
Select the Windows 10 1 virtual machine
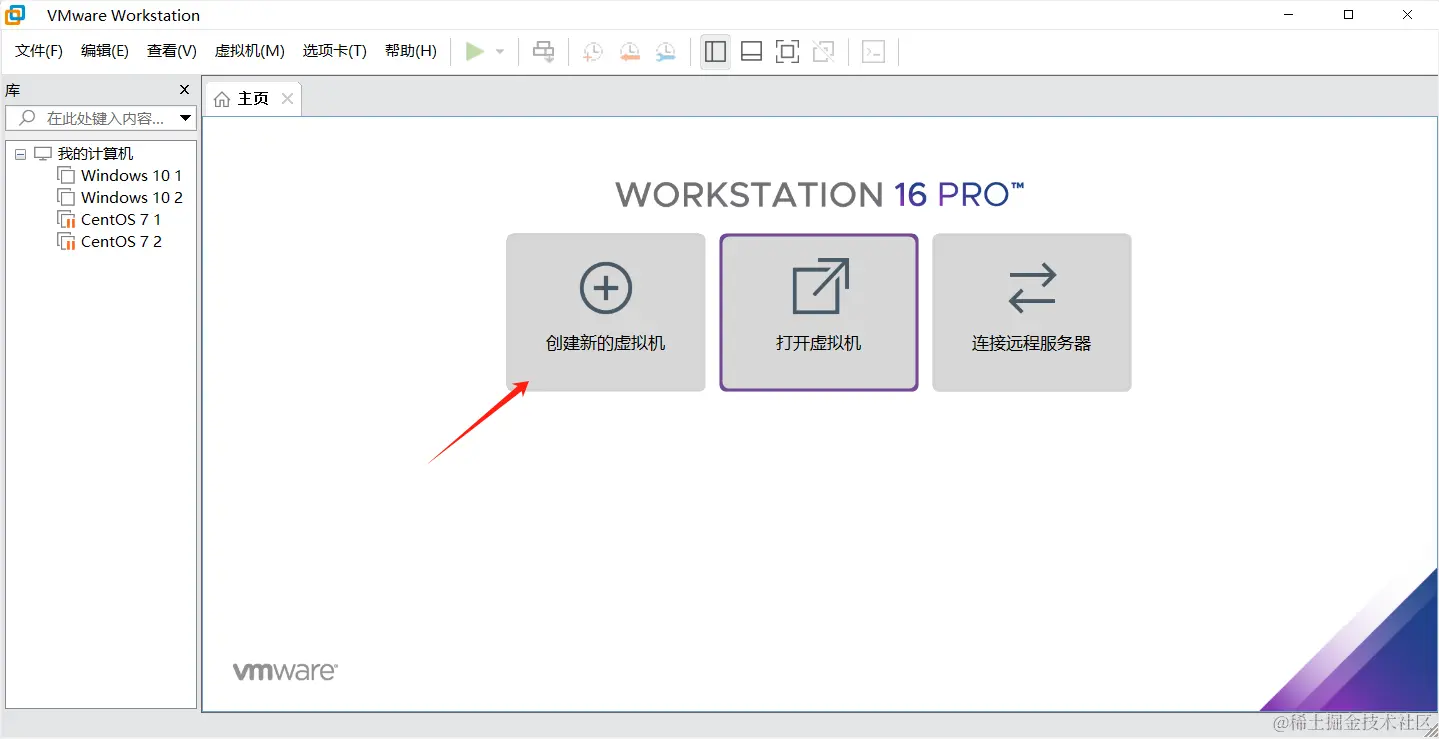(x=132, y=176)
